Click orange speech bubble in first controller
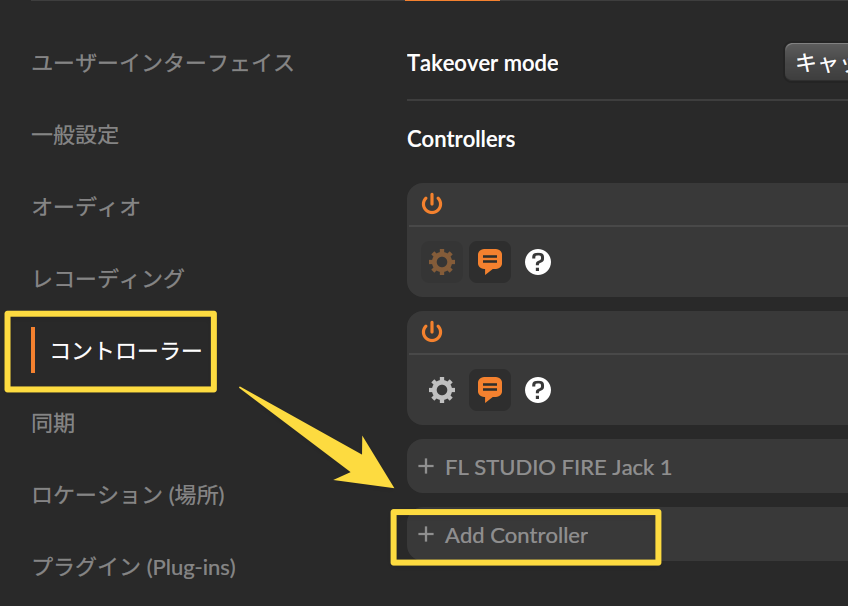Image resolution: width=848 pixels, height=606 pixels. tap(490, 262)
